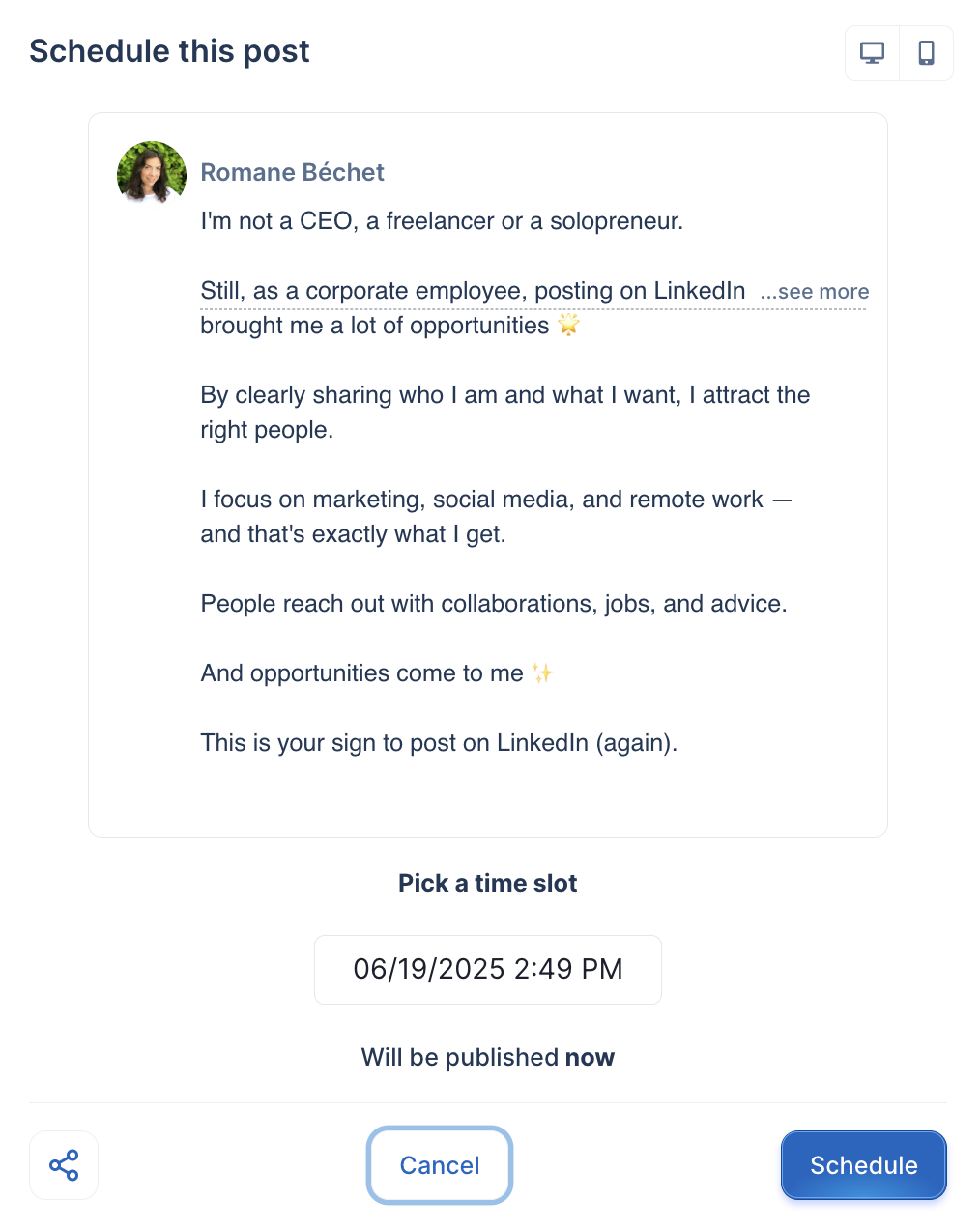Switch to mobile preview mode

click(x=926, y=53)
